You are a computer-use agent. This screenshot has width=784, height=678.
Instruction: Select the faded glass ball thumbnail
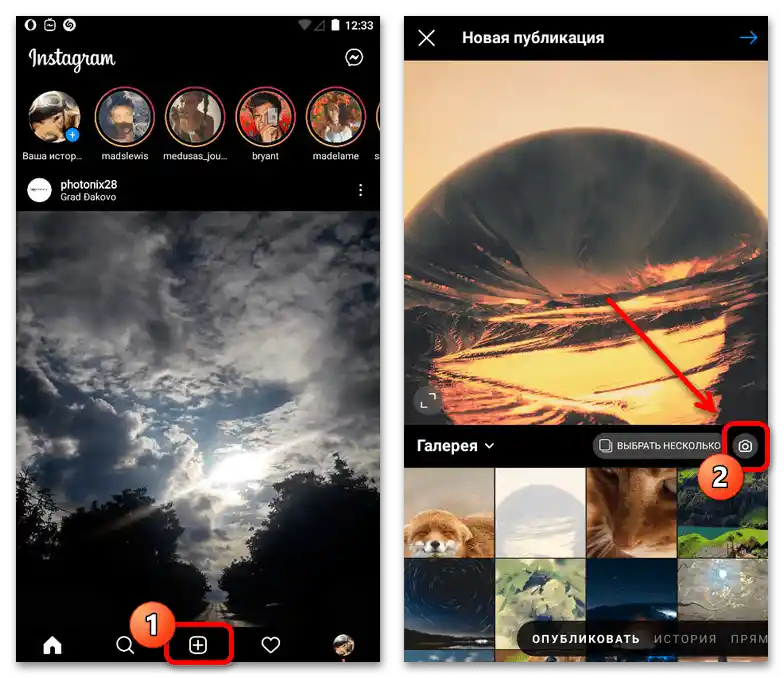point(540,513)
